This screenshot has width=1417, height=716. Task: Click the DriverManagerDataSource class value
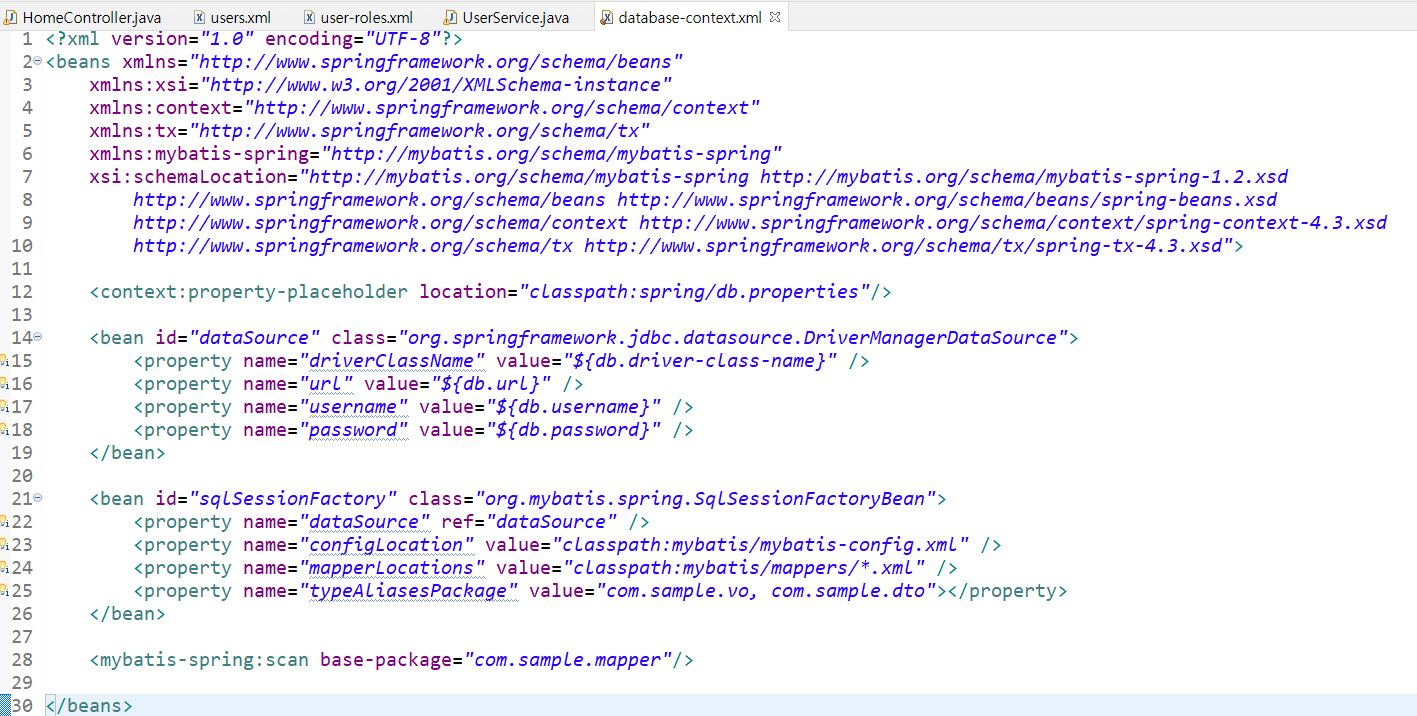tap(734, 338)
